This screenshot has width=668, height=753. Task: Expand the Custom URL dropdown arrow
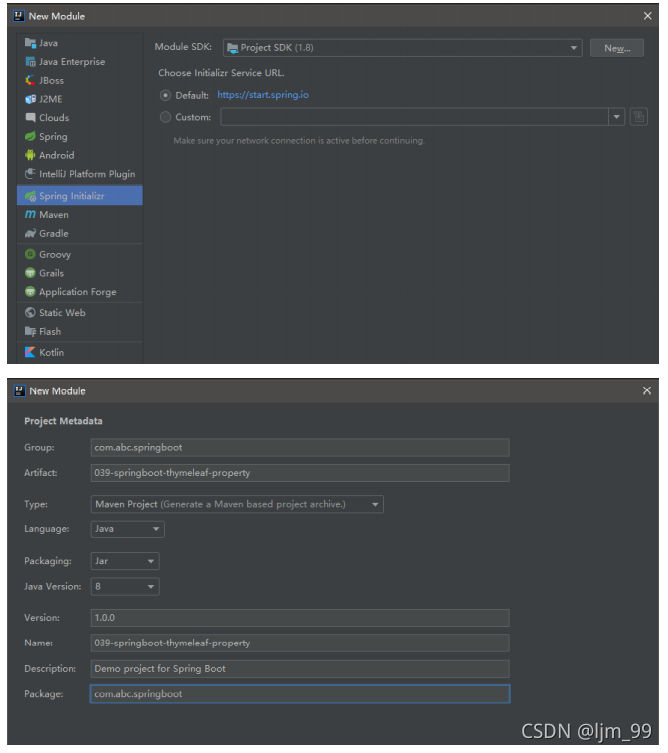tap(617, 117)
